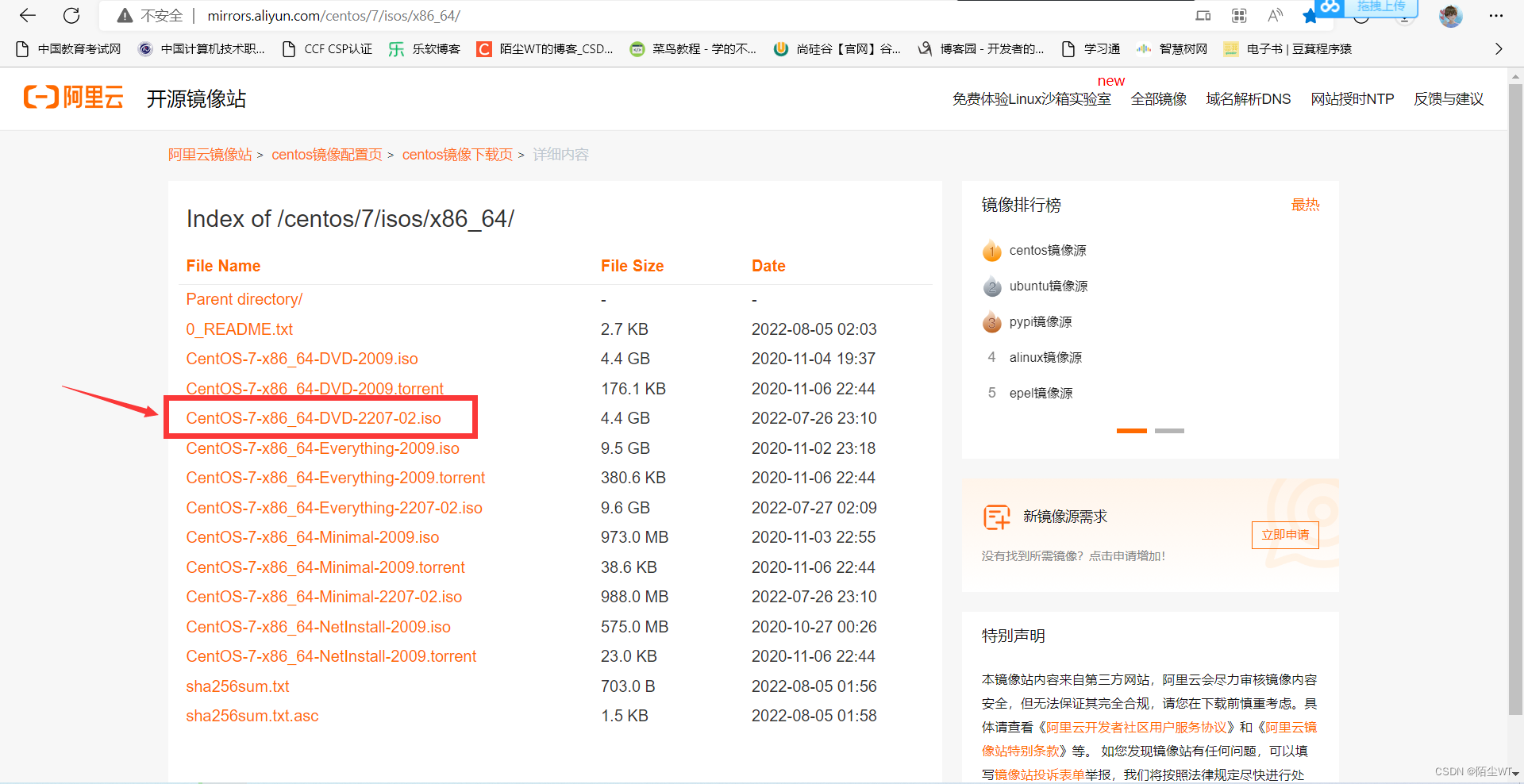The width and height of the screenshot is (1524, 784).
Task: Click the 阿里云 logo
Action: click(x=73, y=98)
